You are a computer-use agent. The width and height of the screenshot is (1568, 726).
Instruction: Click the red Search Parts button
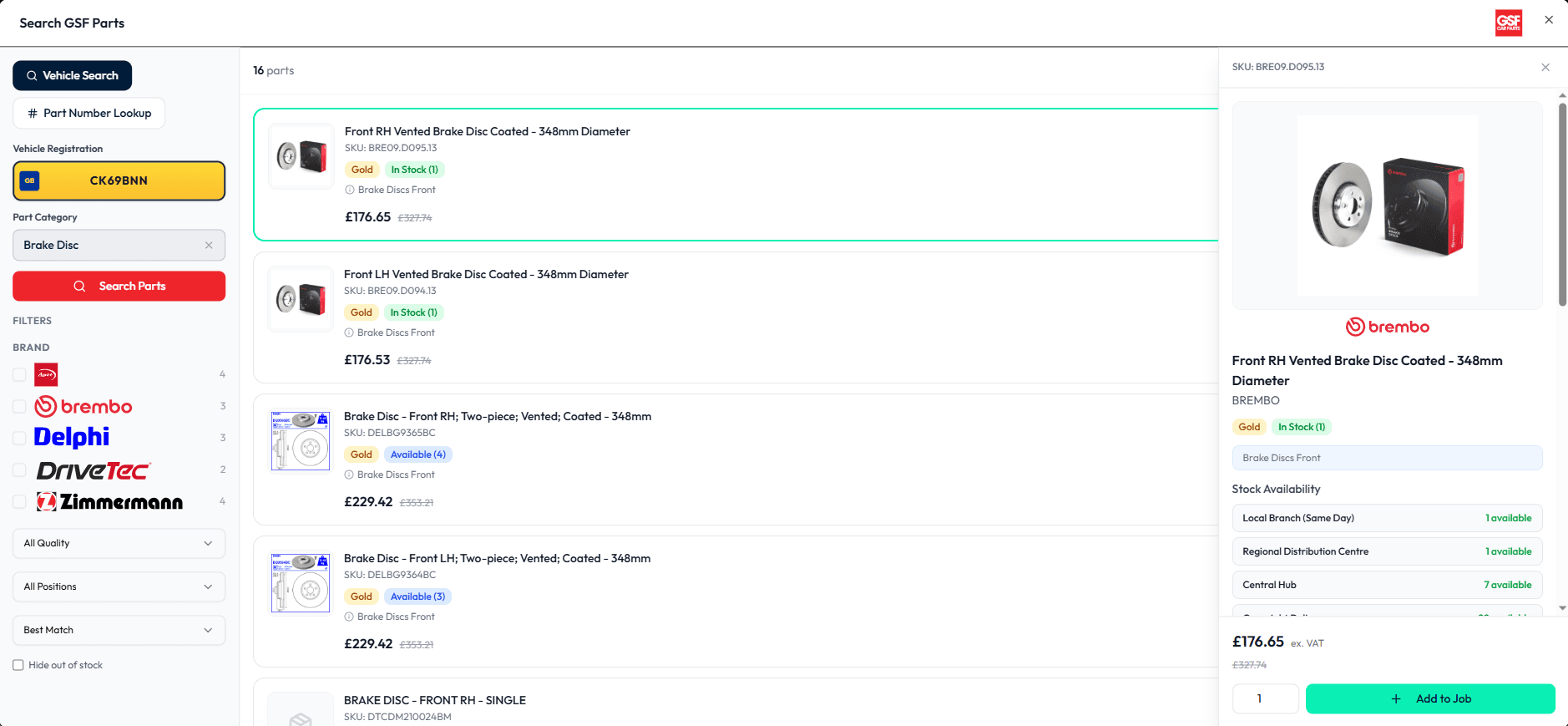tap(119, 286)
